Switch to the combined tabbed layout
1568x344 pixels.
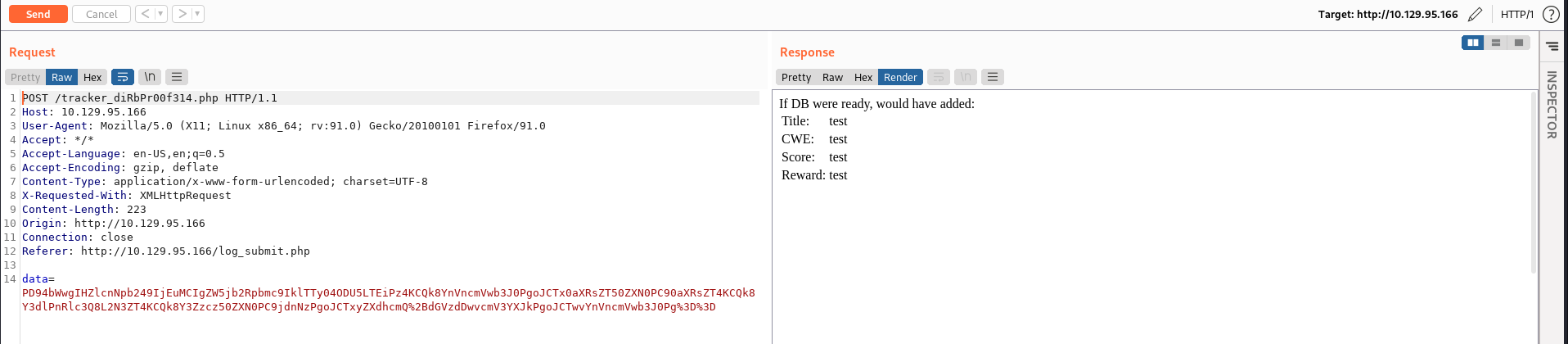point(1518,43)
